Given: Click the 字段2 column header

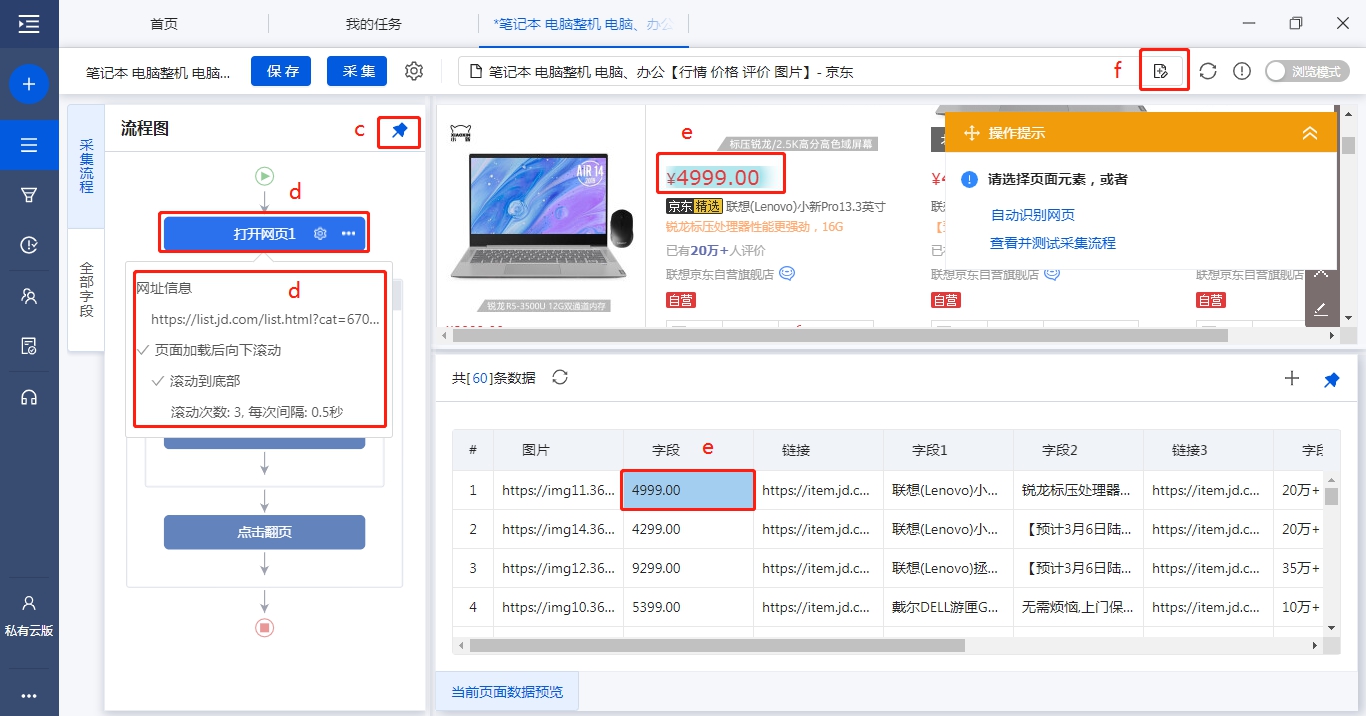Looking at the screenshot, I should point(1078,450).
